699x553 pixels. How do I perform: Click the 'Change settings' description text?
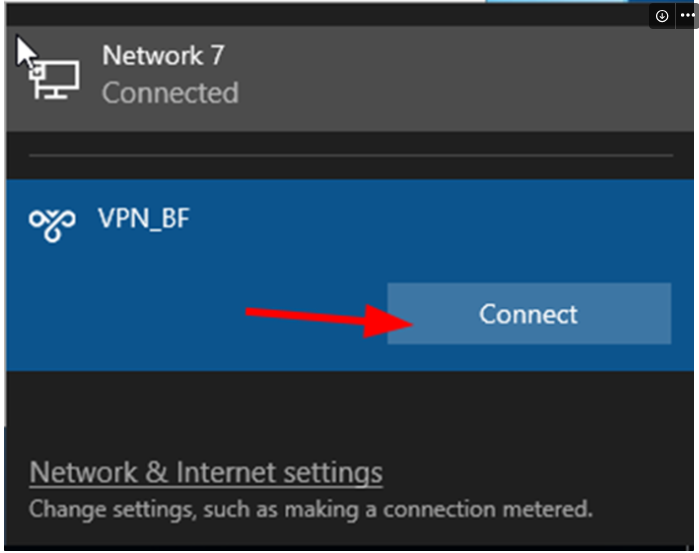[310, 508]
